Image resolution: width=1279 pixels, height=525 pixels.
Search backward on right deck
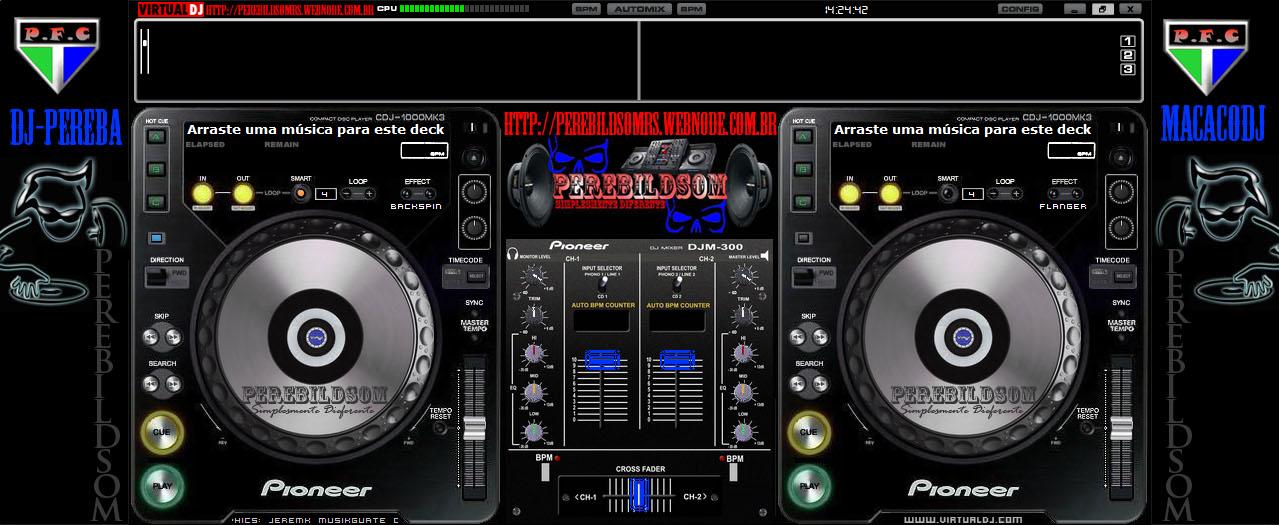tap(799, 383)
